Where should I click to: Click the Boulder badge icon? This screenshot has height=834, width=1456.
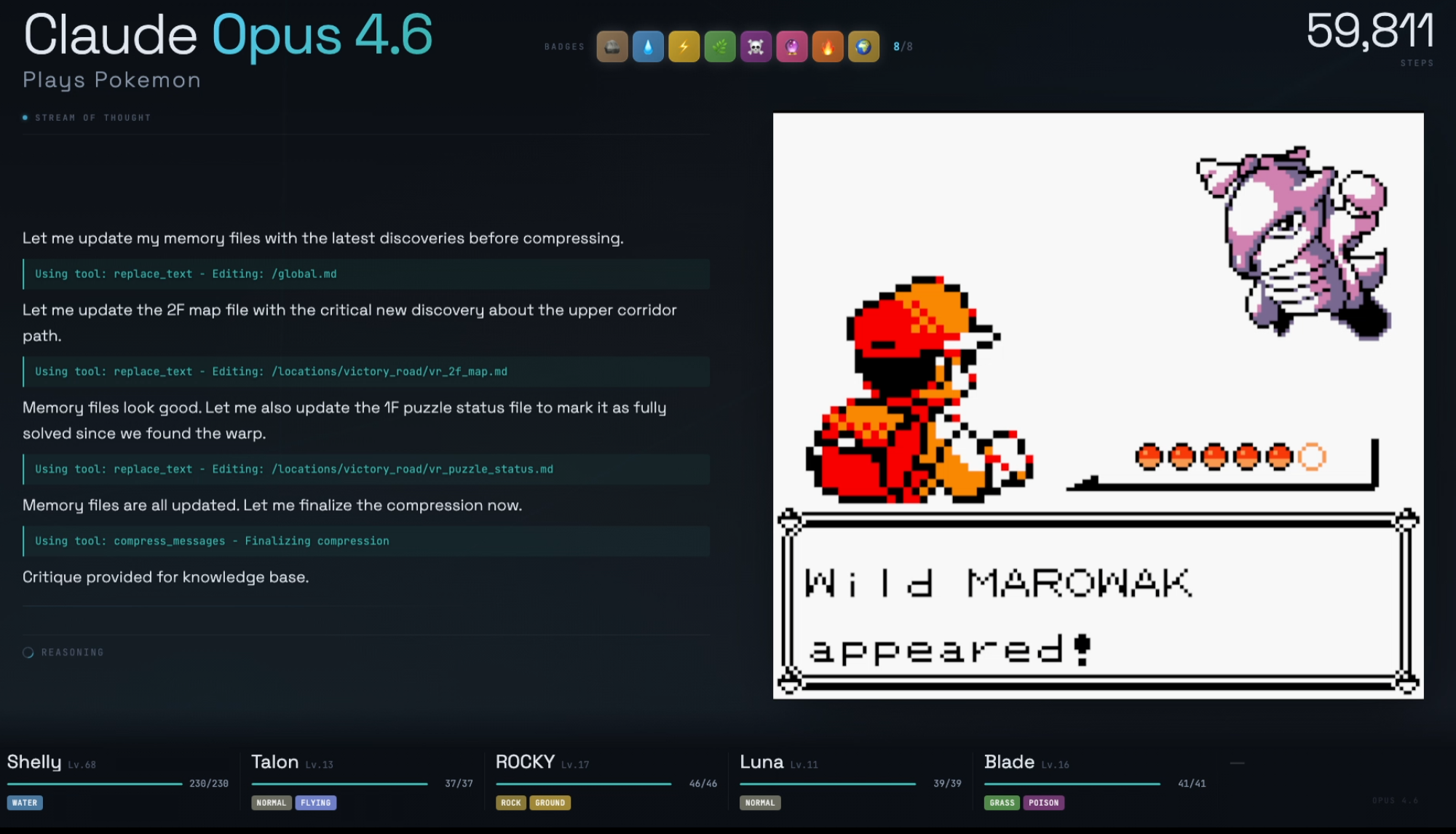point(612,47)
